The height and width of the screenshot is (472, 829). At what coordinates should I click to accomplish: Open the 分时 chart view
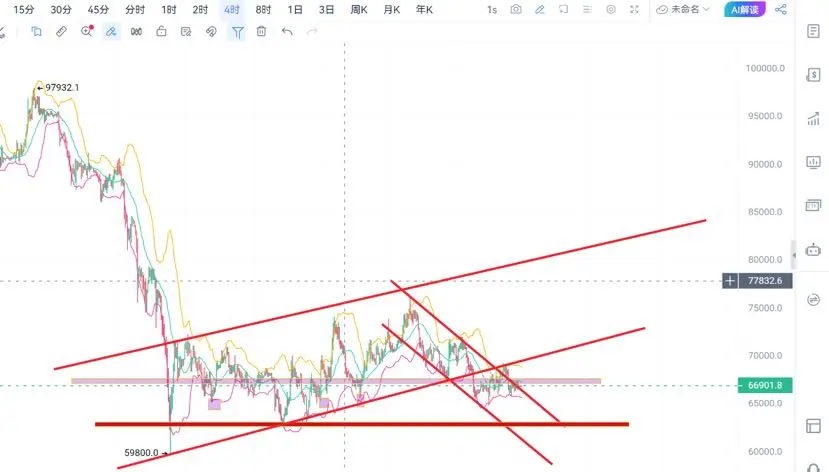[x=135, y=10]
